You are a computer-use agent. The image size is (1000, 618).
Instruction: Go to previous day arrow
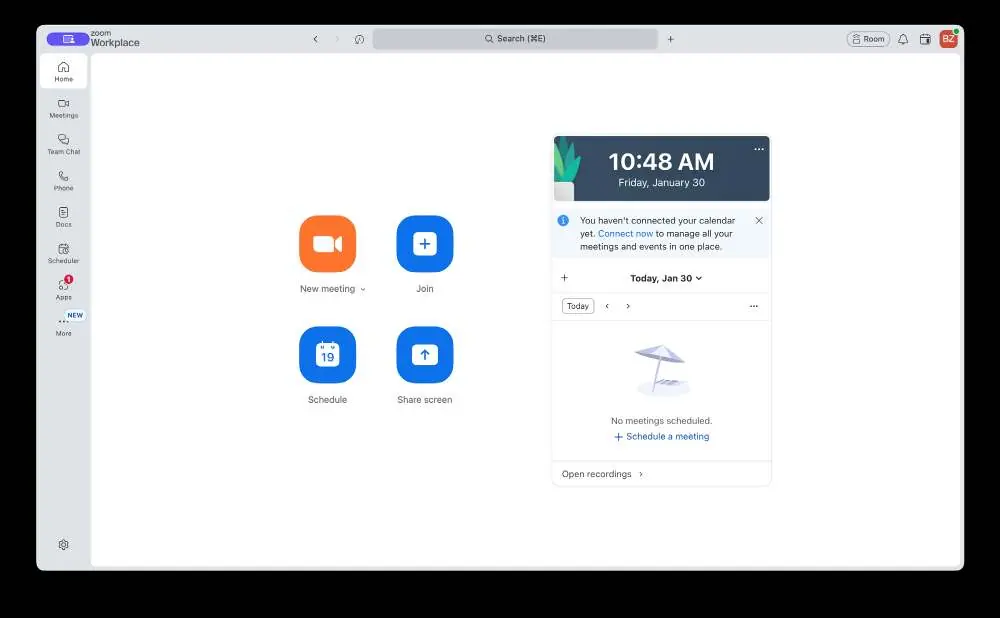point(607,306)
